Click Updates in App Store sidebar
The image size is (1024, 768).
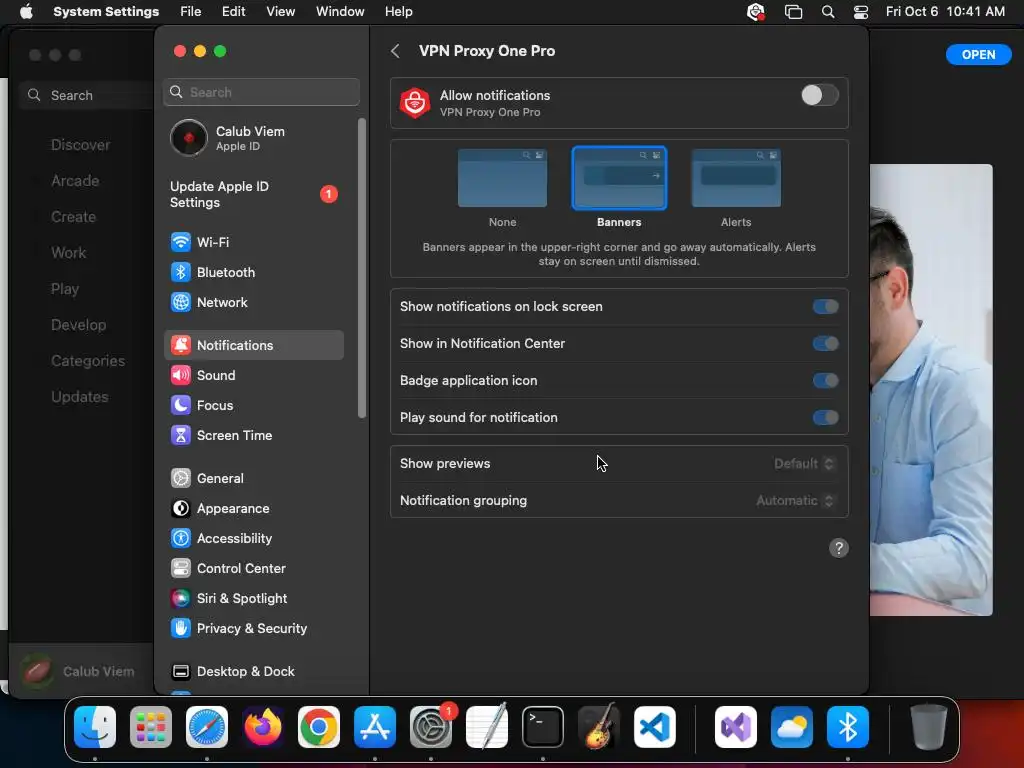80,397
